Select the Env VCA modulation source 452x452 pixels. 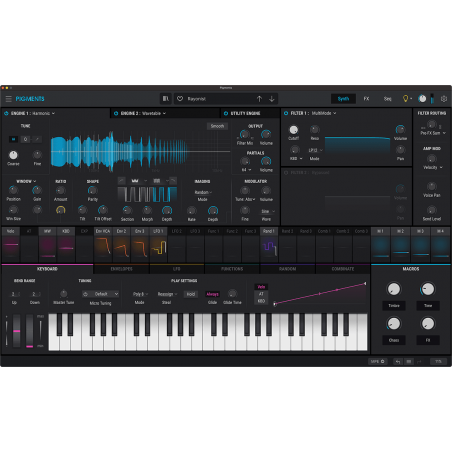(103, 245)
